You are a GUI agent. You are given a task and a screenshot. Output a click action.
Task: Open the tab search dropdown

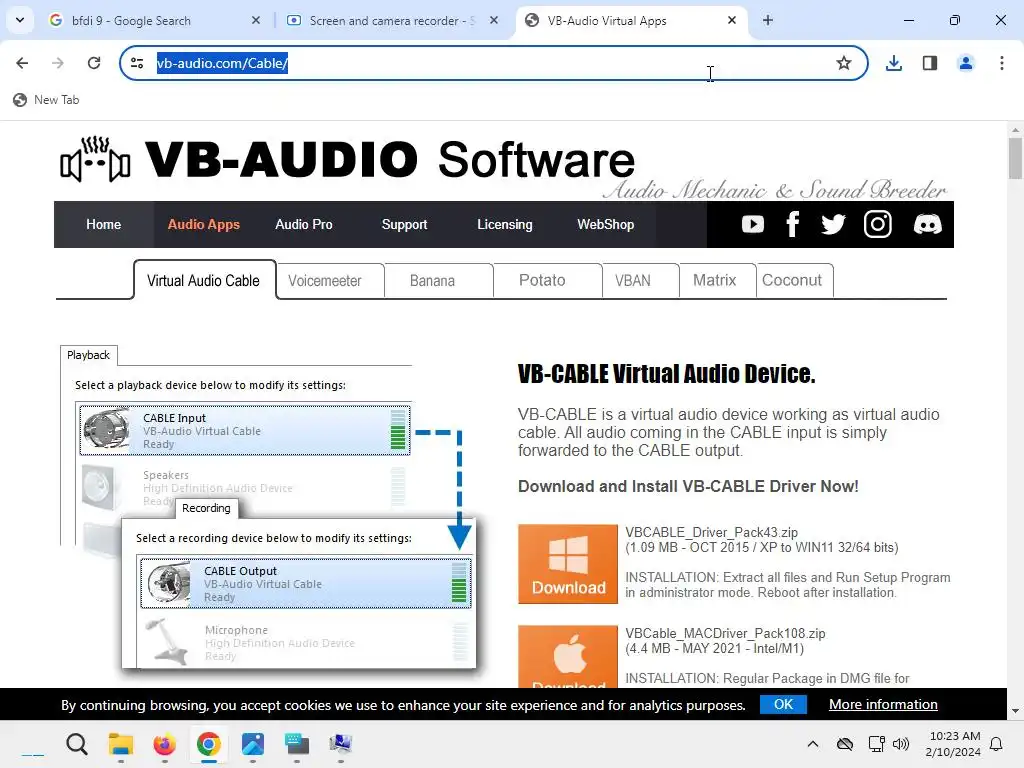pyautogui.click(x=20, y=20)
